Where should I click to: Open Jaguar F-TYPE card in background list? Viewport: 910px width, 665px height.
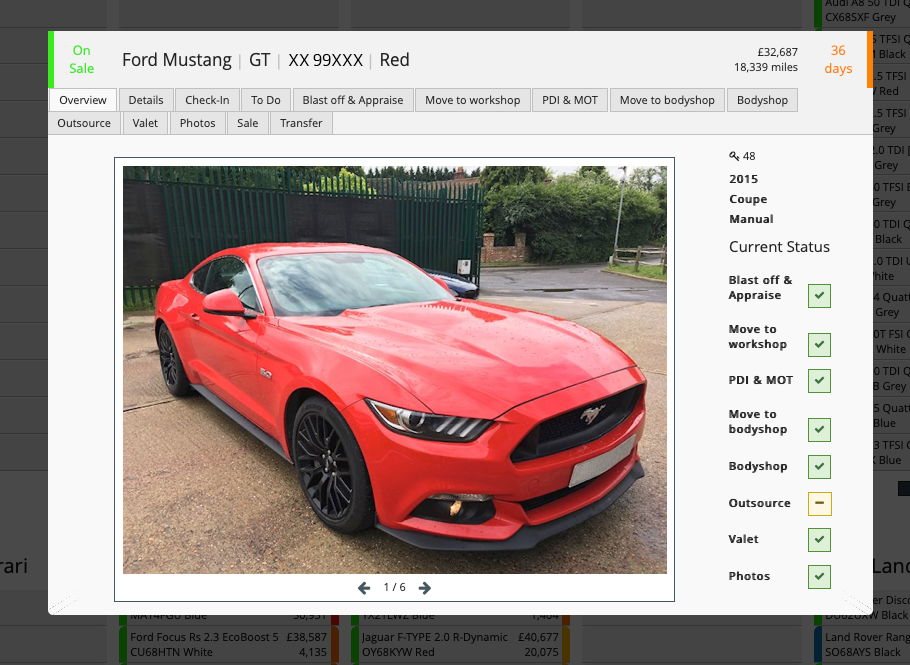click(x=461, y=644)
